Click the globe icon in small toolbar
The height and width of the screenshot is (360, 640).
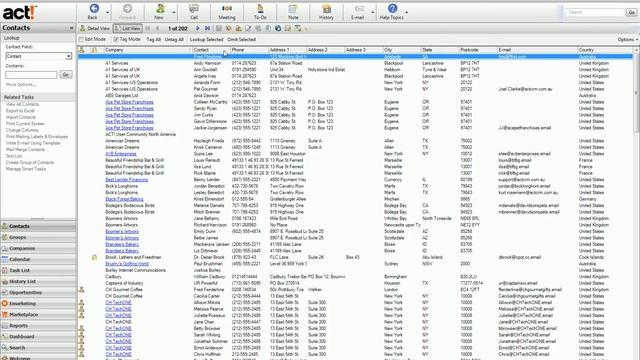point(278,28)
